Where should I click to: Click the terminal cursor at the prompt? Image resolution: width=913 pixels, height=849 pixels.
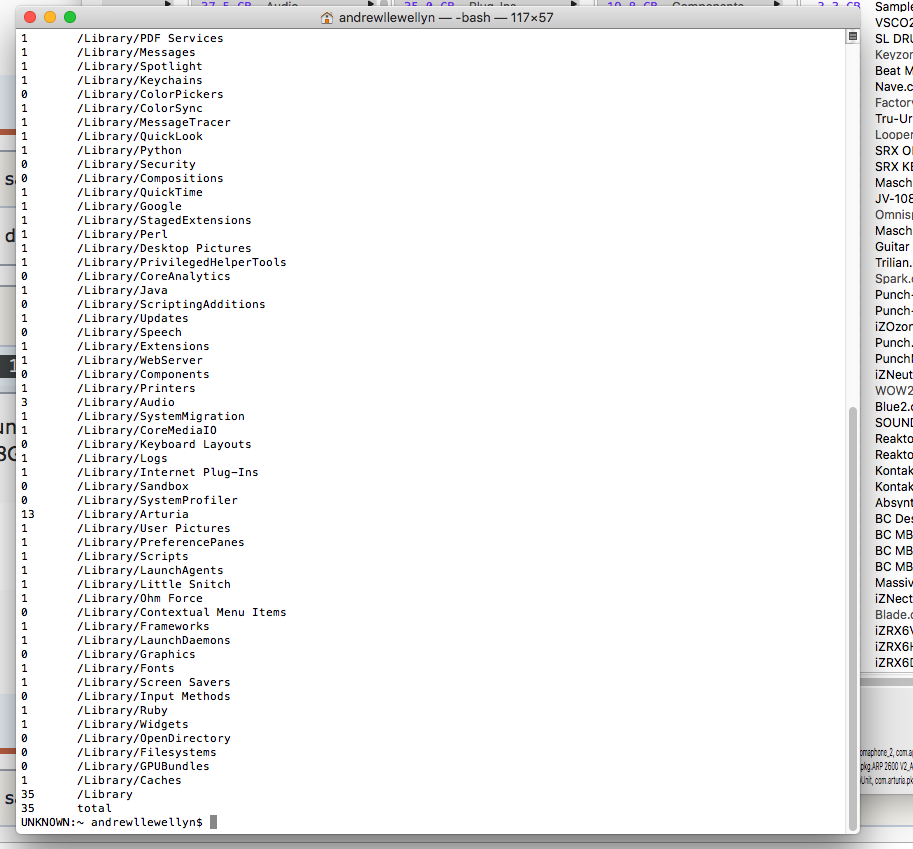pos(214,822)
